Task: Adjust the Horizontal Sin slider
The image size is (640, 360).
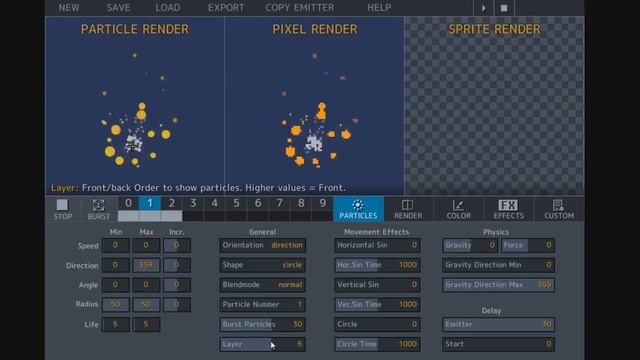Action: [x=377, y=245]
